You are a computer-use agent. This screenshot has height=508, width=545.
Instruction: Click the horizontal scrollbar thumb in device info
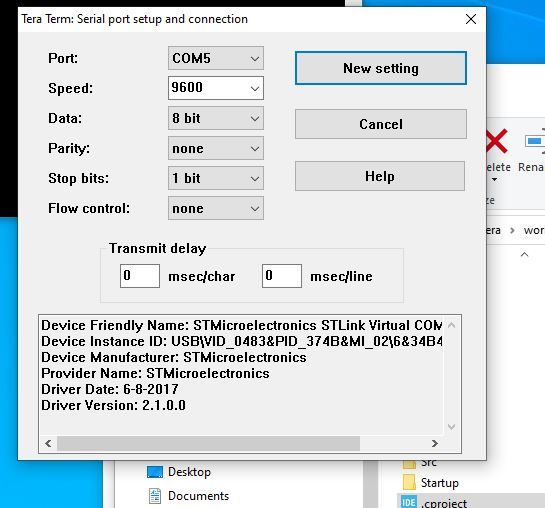pos(209,443)
